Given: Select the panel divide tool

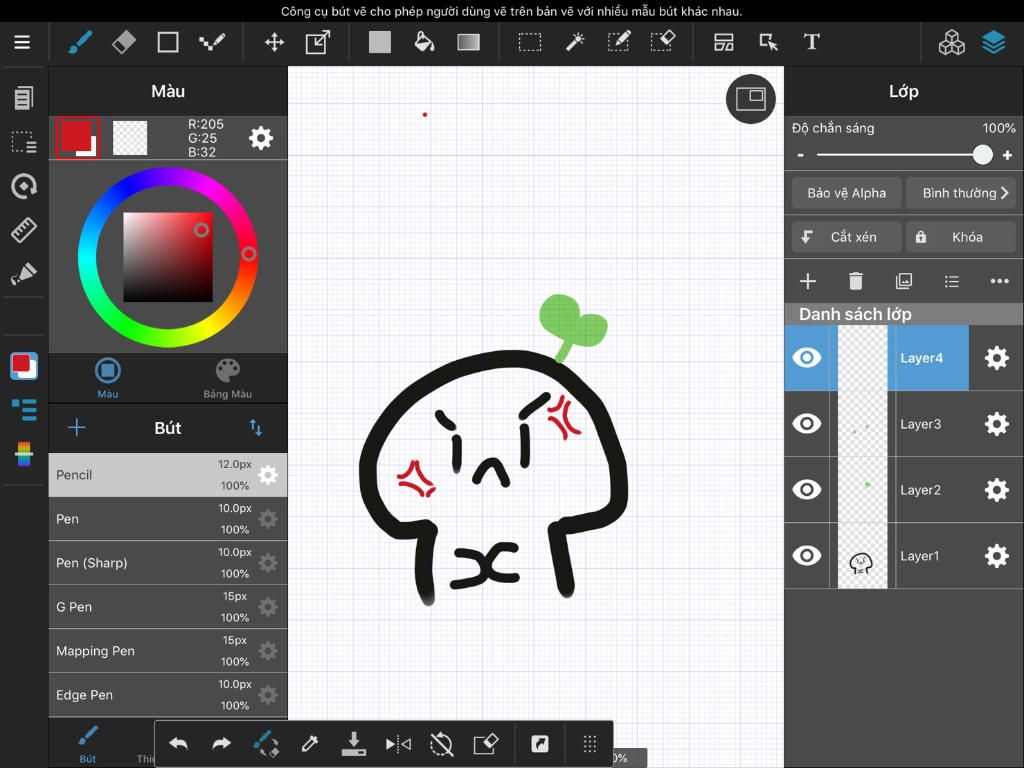Looking at the screenshot, I should 724,42.
